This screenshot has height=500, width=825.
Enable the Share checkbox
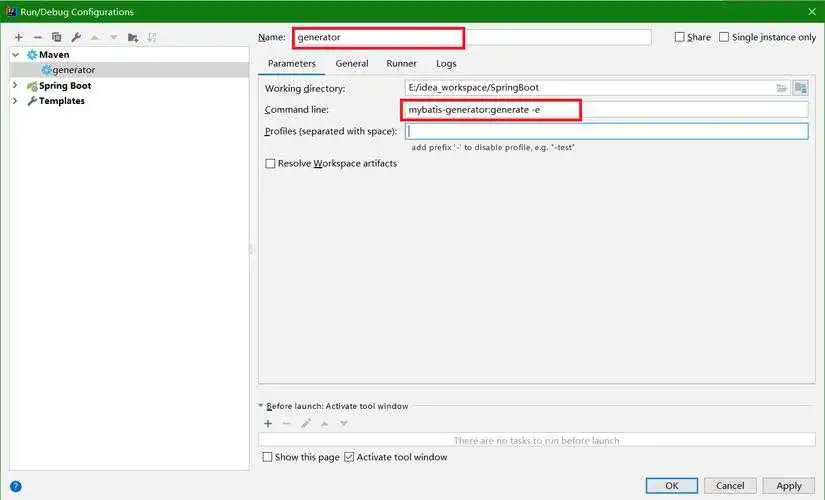tap(680, 37)
